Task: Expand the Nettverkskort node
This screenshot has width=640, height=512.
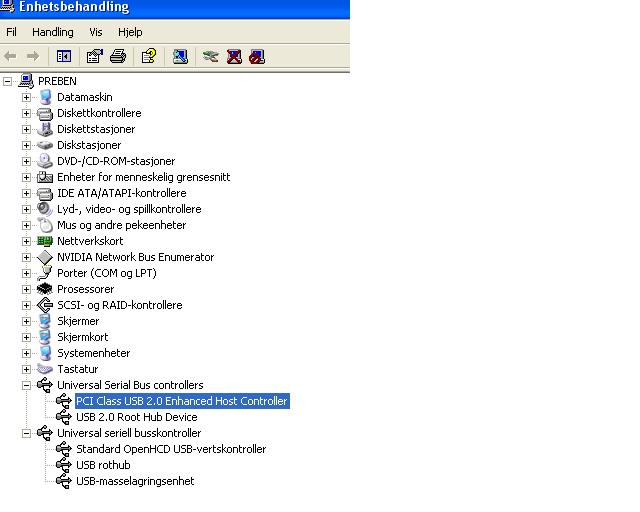Action: tap(27, 241)
